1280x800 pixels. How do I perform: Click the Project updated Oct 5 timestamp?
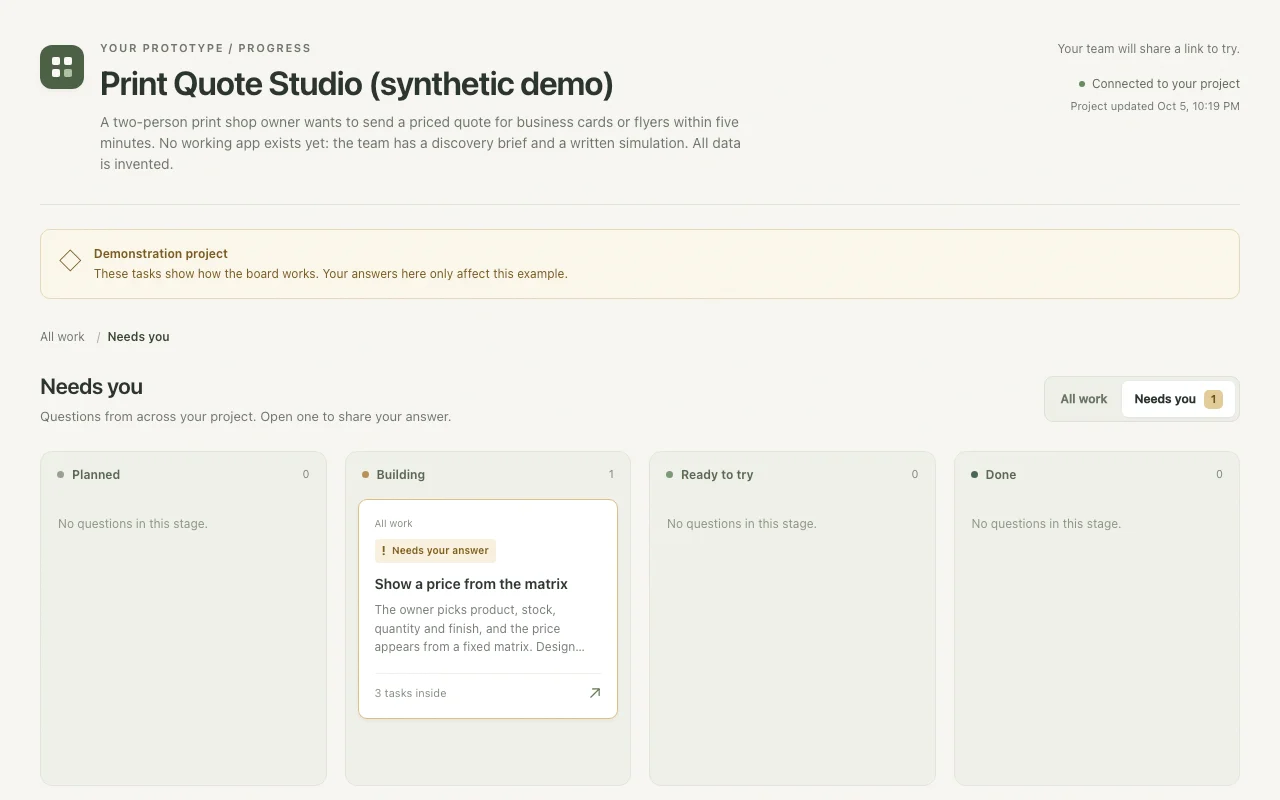click(1155, 106)
